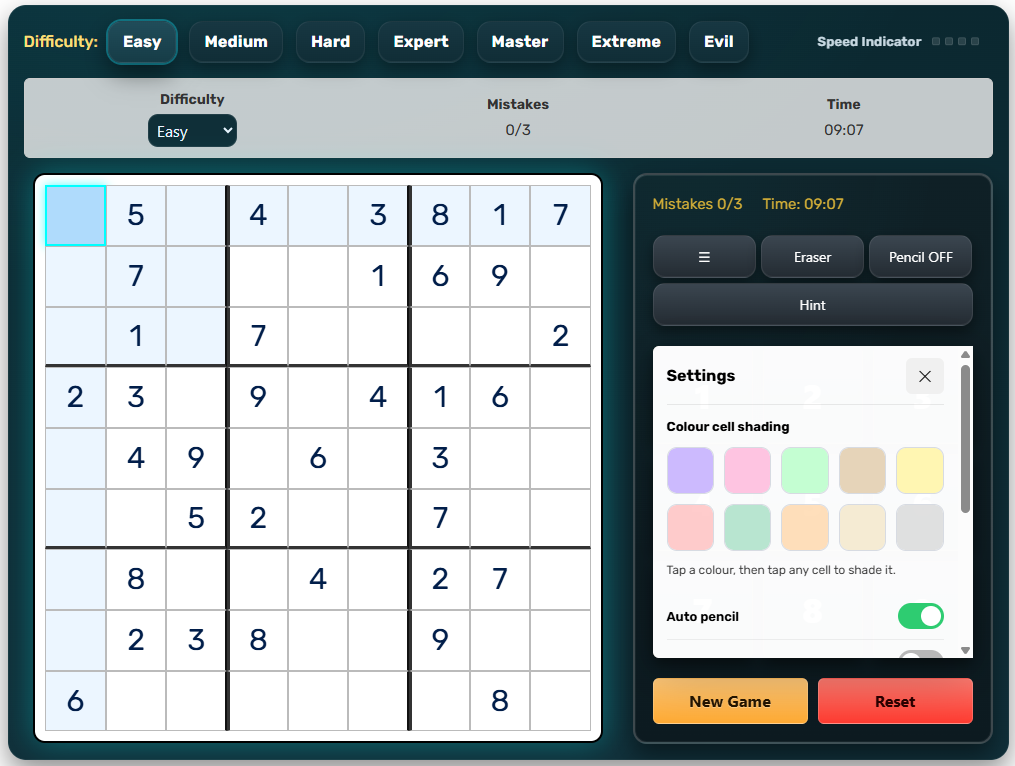
Task: Disable Auto pencil
Action: coord(919,616)
